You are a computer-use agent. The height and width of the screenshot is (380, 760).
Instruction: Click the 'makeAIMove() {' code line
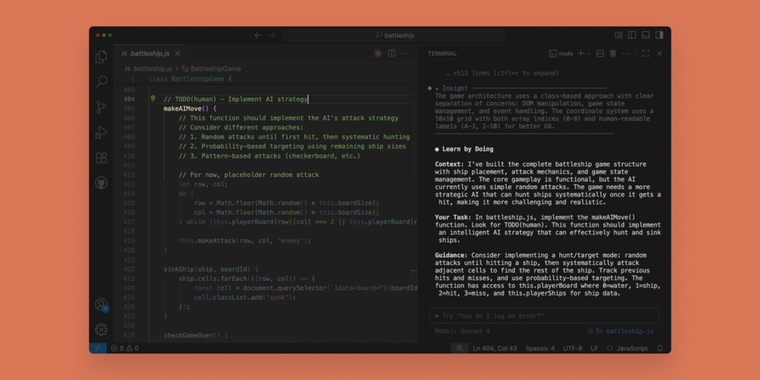point(190,109)
